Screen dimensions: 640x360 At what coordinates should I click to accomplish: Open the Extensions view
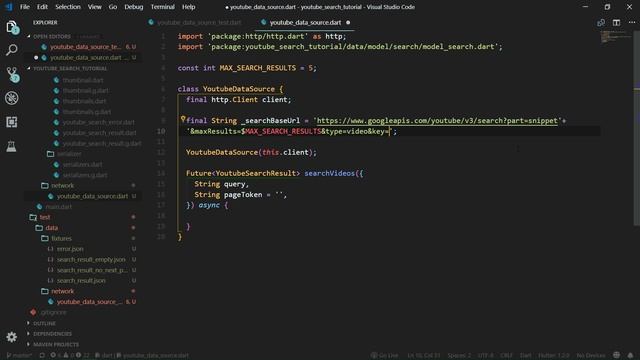coord(12,122)
